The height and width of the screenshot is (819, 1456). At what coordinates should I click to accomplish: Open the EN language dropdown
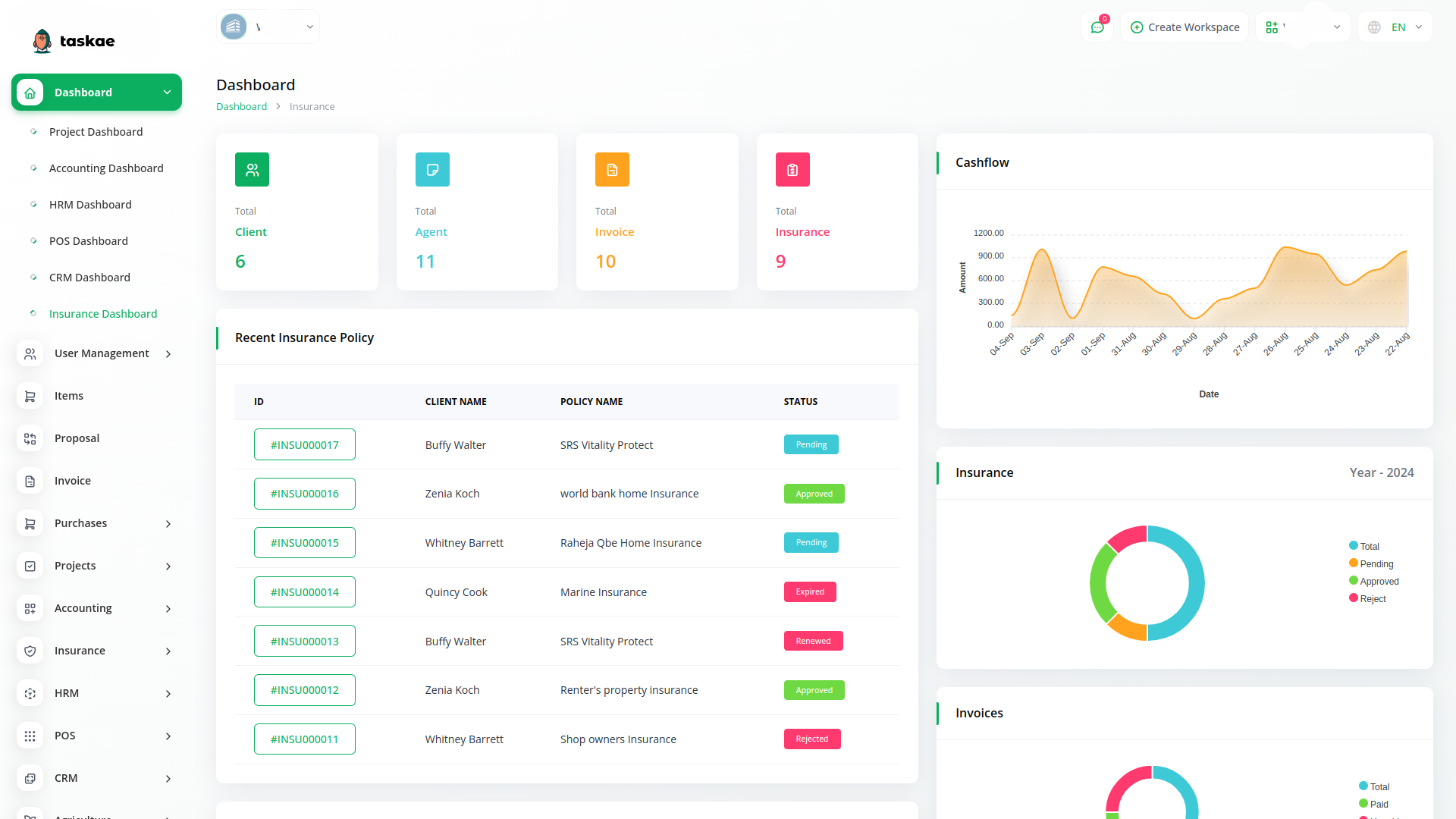pyautogui.click(x=1395, y=27)
